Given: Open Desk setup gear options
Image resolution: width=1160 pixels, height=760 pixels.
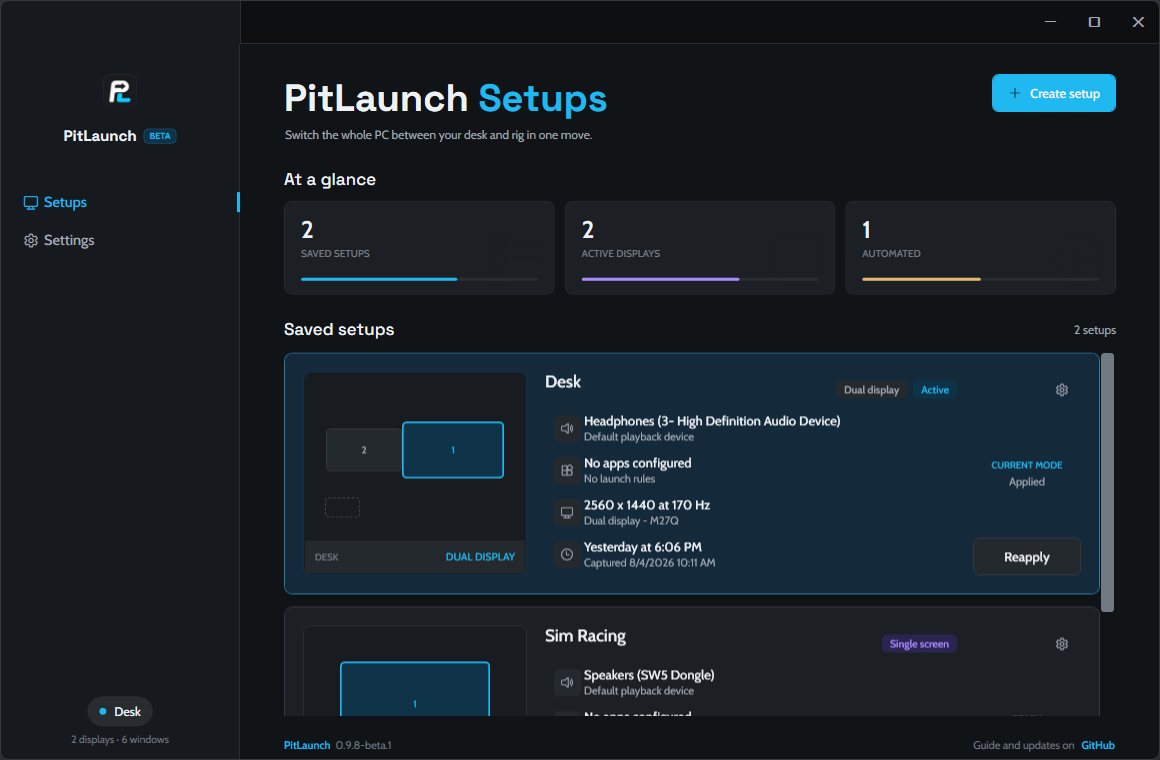Looking at the screenshot, I should point(1062,390).
